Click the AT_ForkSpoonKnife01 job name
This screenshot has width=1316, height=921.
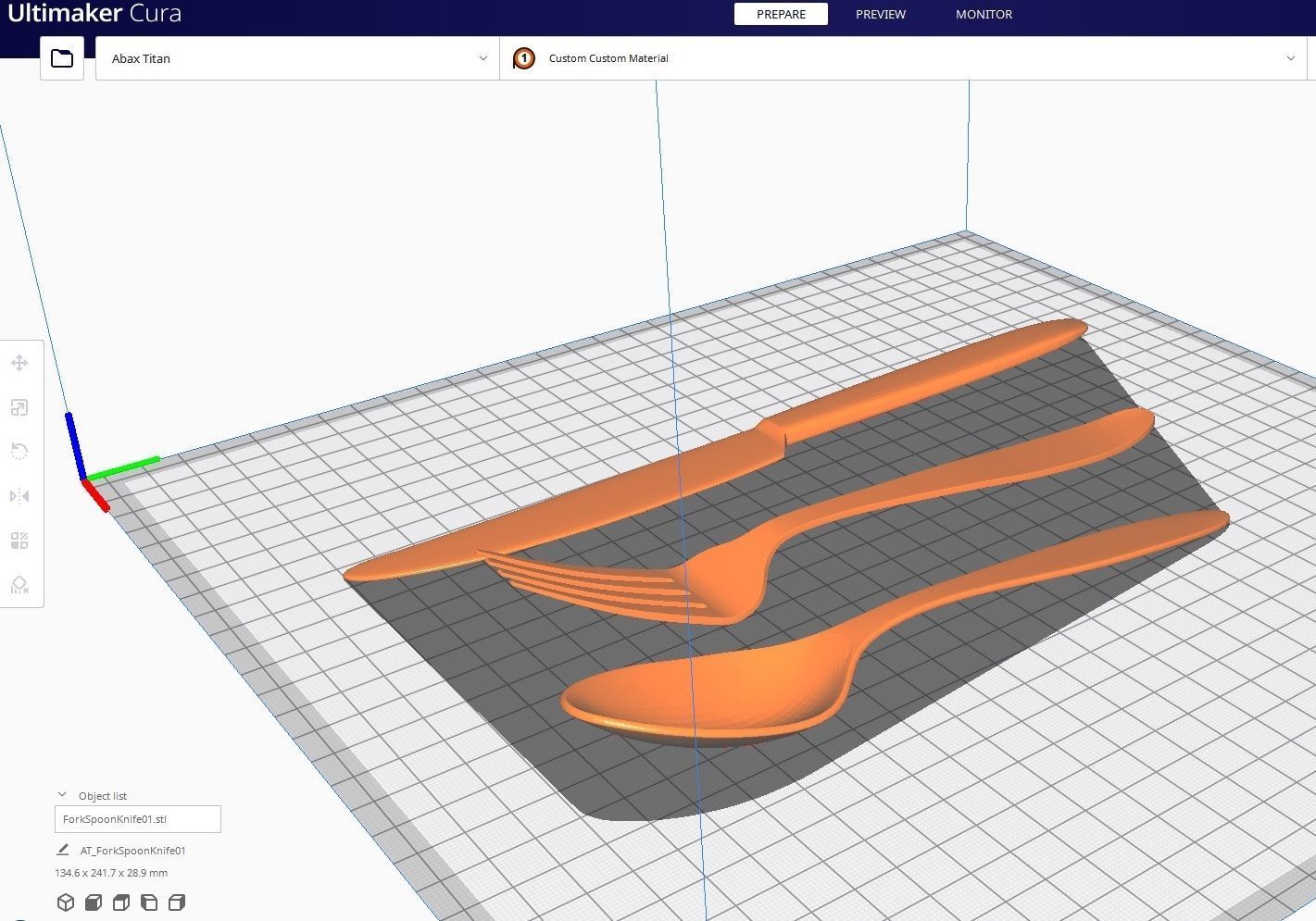tap(133, 851)
